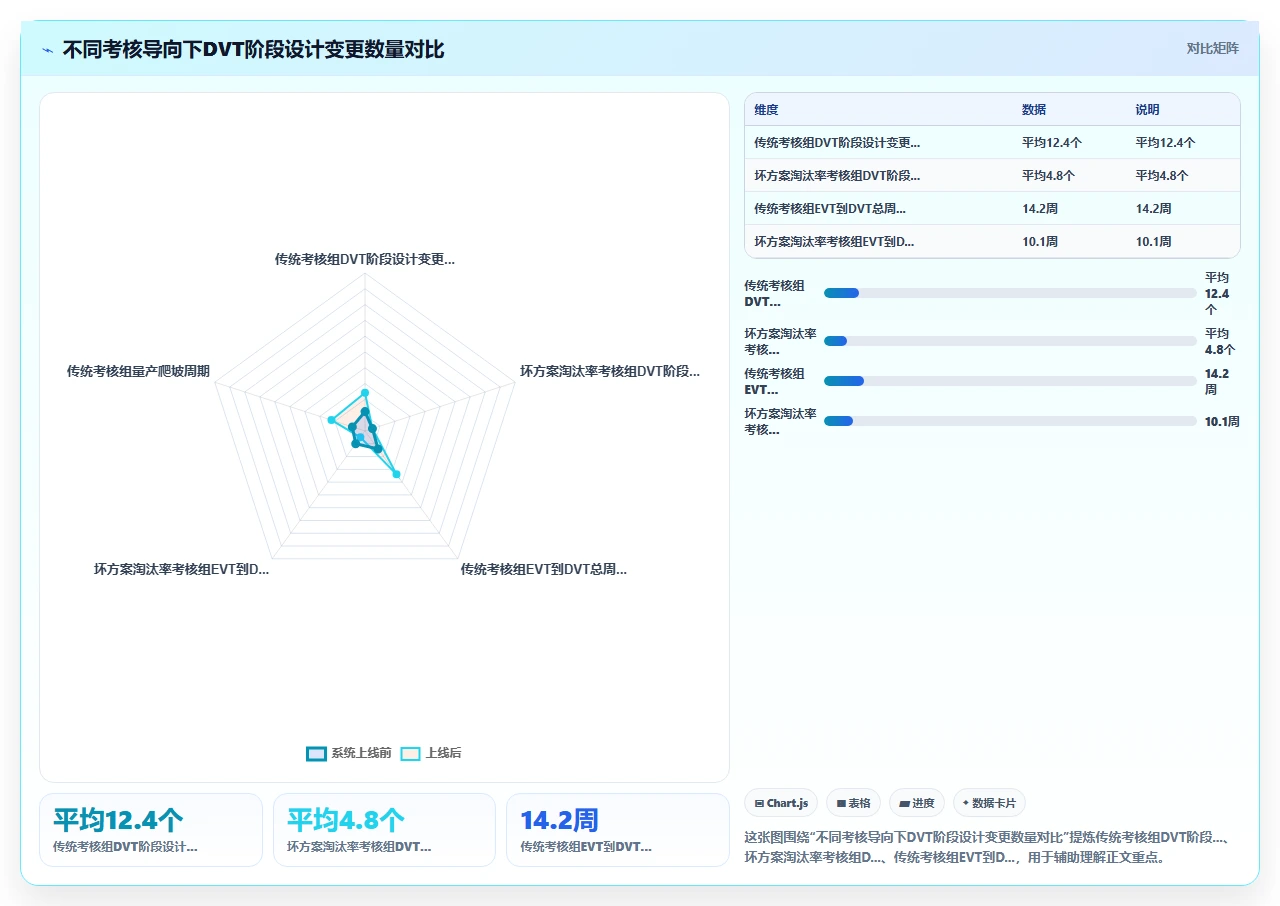The width and height of the screenshot is (1280, 906).
Task: Click the 对比矩阵 label in header
Action: click(1212, 49)
